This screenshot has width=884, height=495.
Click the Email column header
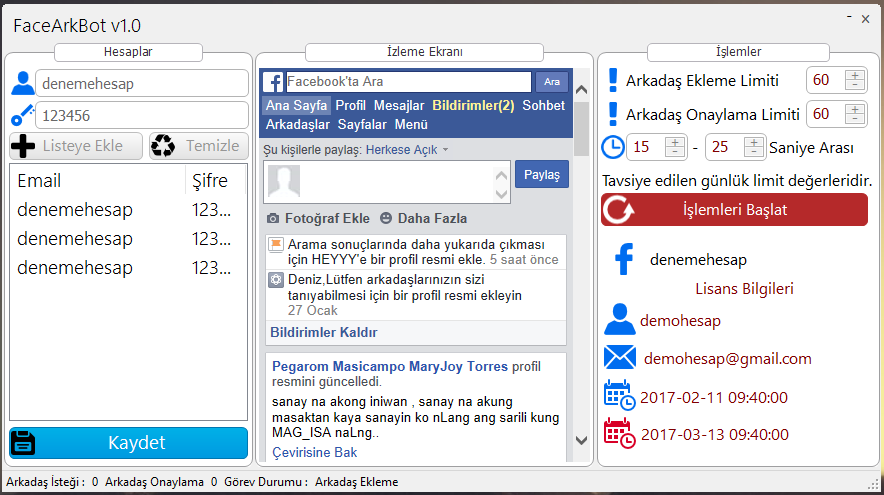pyautogui.click(x=98, y=180)
